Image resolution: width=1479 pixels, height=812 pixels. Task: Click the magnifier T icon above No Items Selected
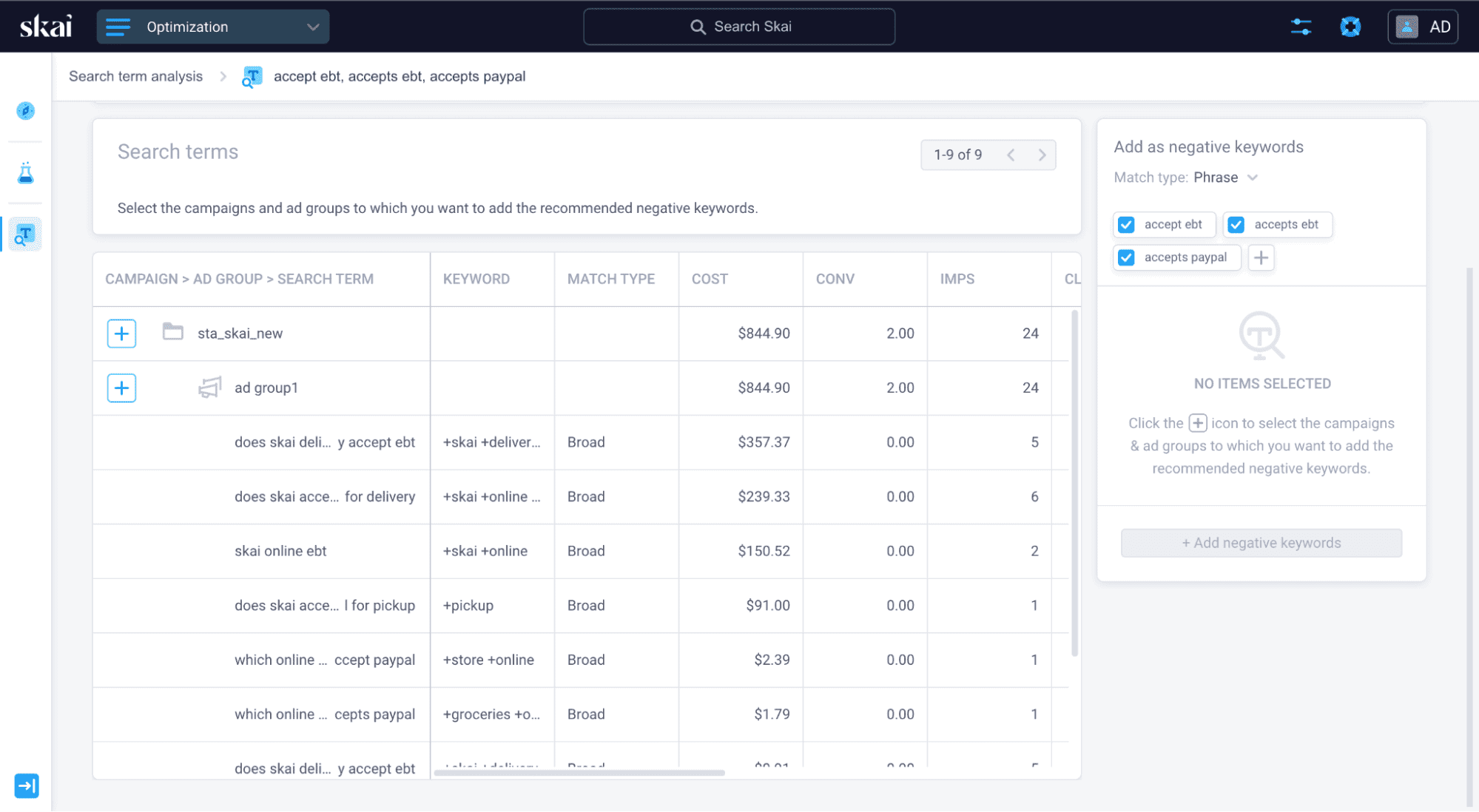click(x=1261, y=336)
